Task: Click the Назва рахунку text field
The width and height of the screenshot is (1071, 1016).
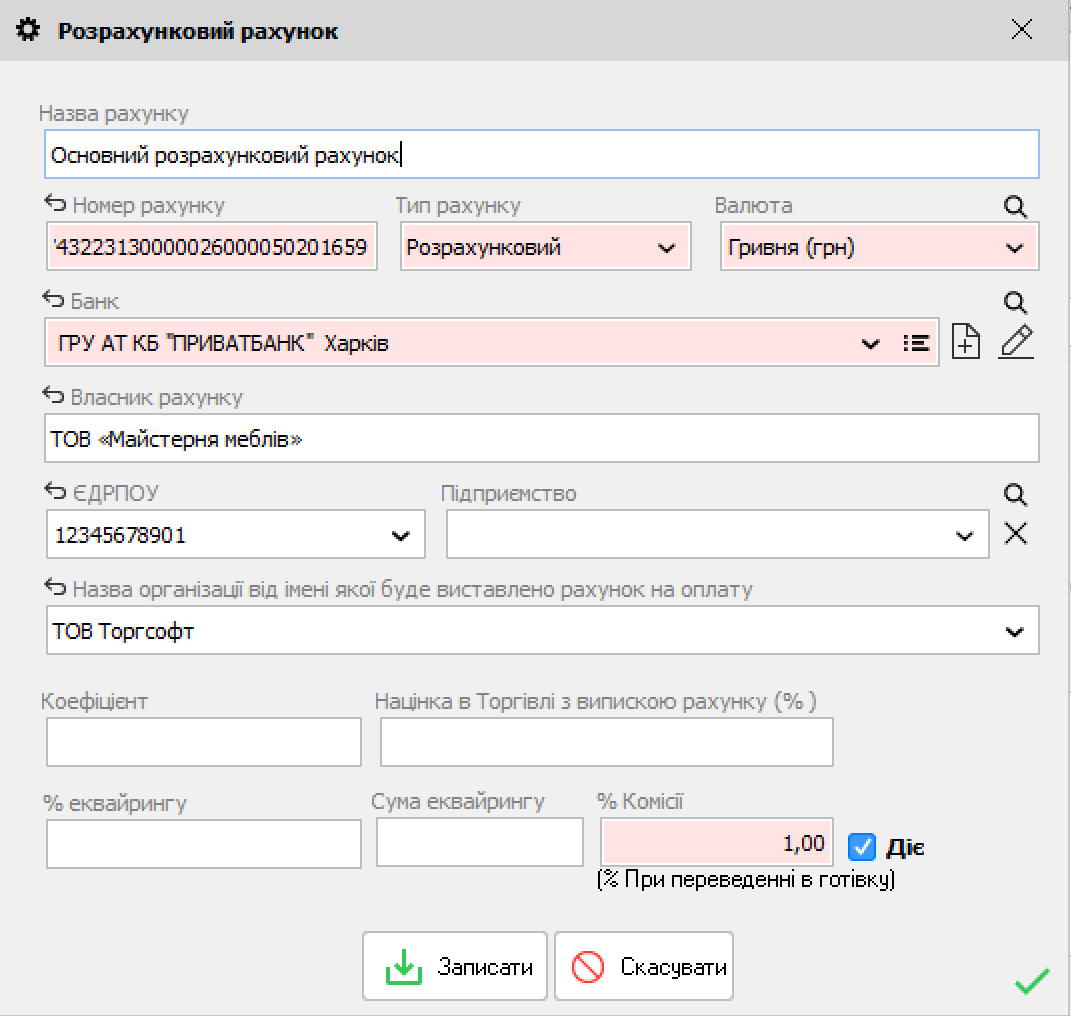Action: coord(540,155)
